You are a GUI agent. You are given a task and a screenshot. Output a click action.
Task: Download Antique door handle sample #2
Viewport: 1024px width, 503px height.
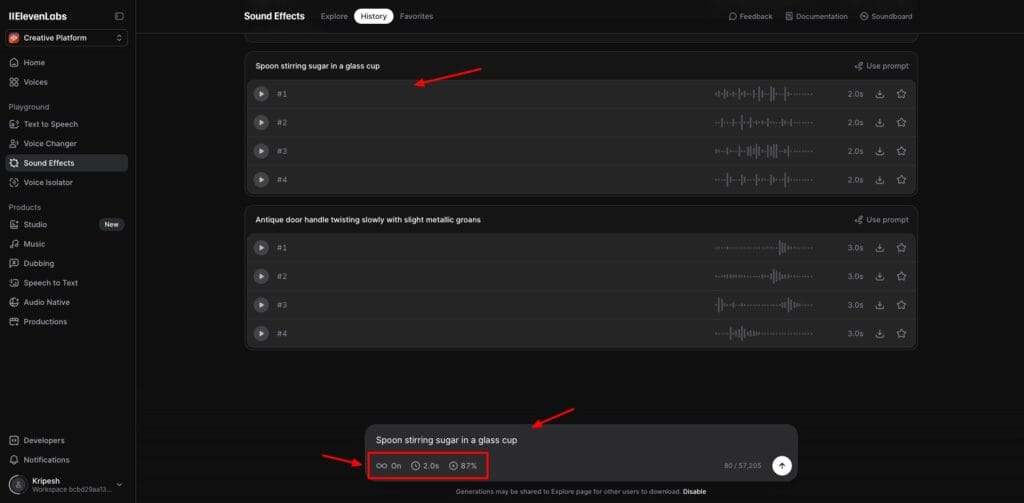[x=880, y=276]
